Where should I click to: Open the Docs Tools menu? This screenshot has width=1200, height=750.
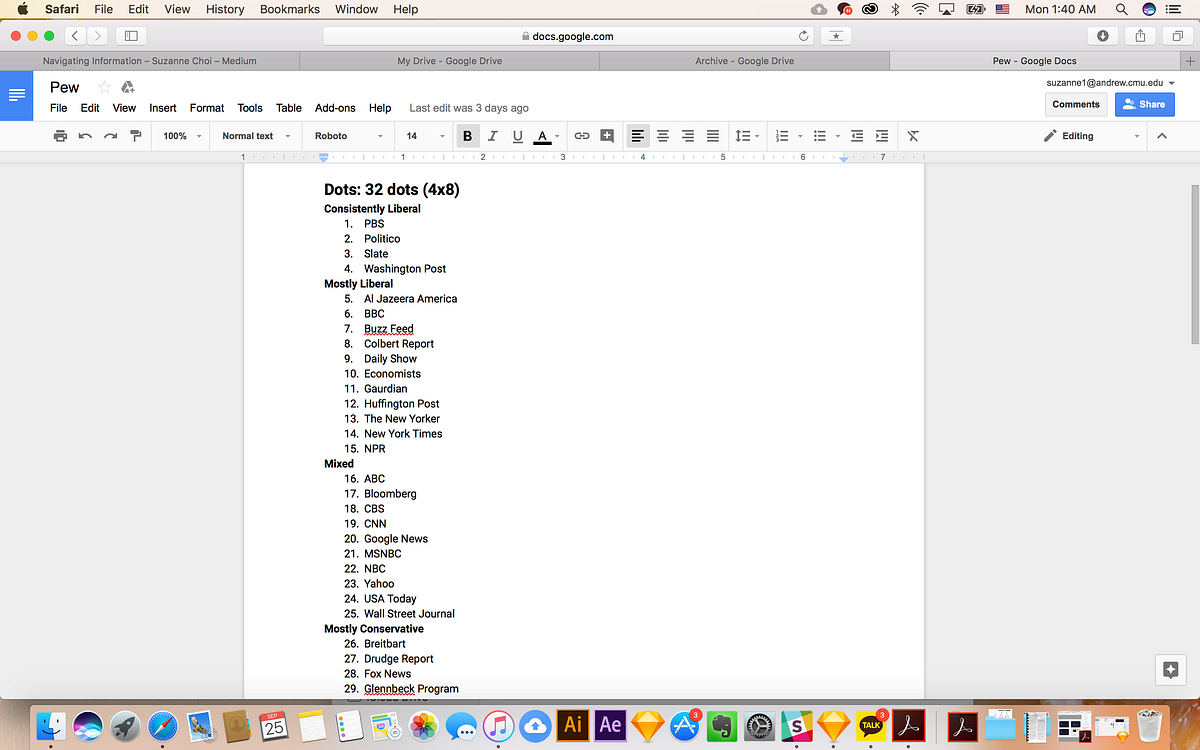tap(250, 108)
